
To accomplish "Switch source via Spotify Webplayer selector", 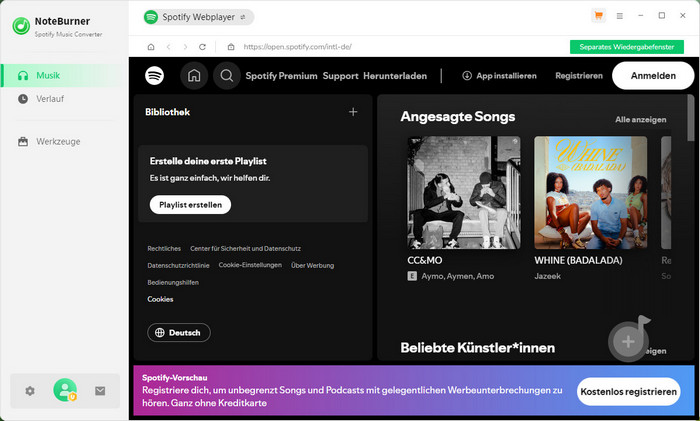I will [x=199, y=17].
